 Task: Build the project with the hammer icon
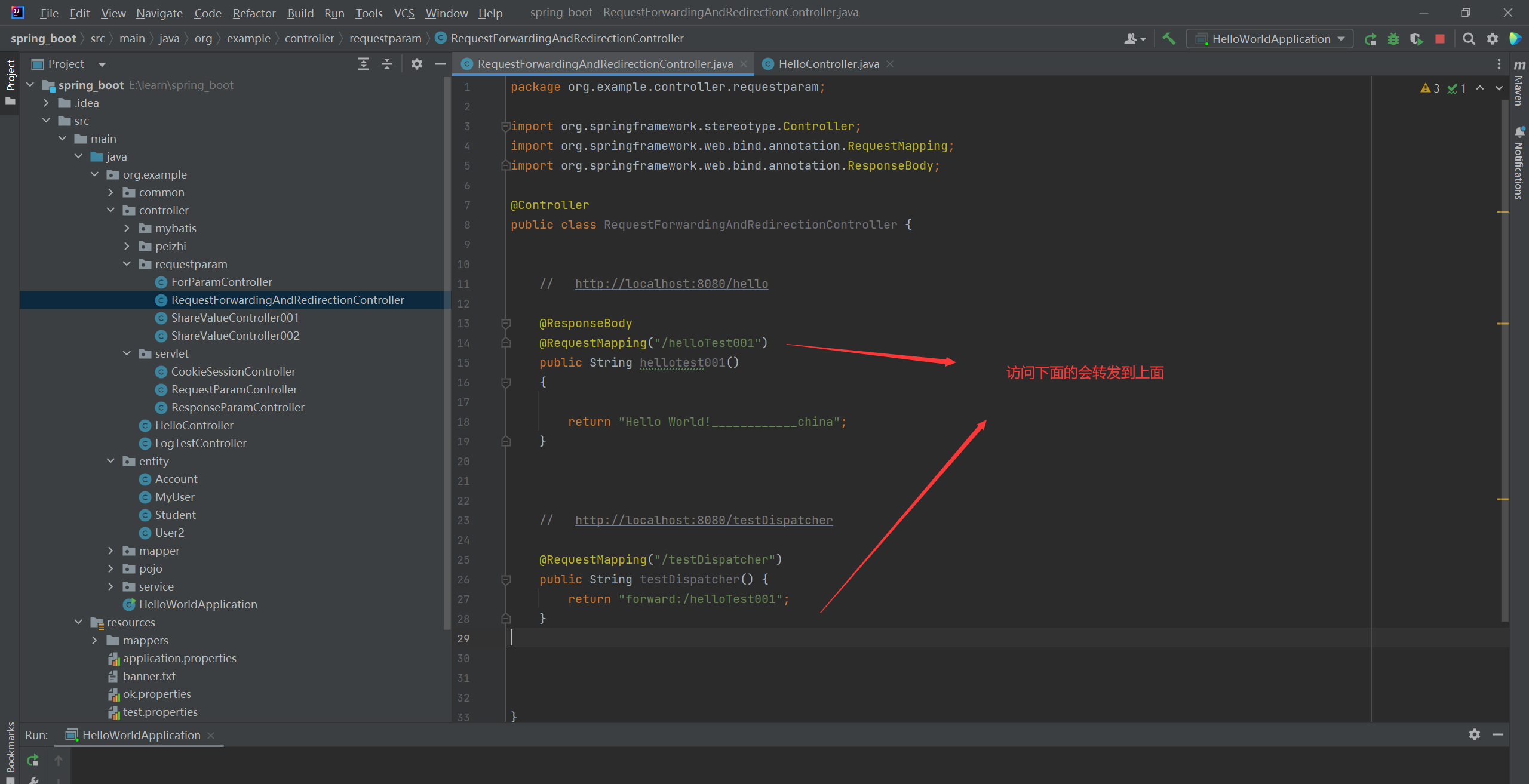tap(1169, 38)
